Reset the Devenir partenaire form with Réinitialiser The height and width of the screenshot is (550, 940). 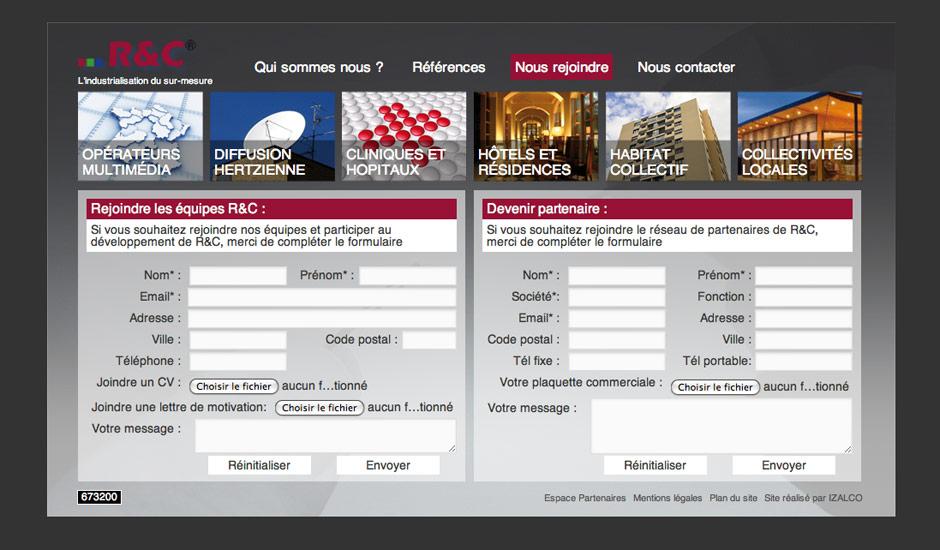pos(655,465)
